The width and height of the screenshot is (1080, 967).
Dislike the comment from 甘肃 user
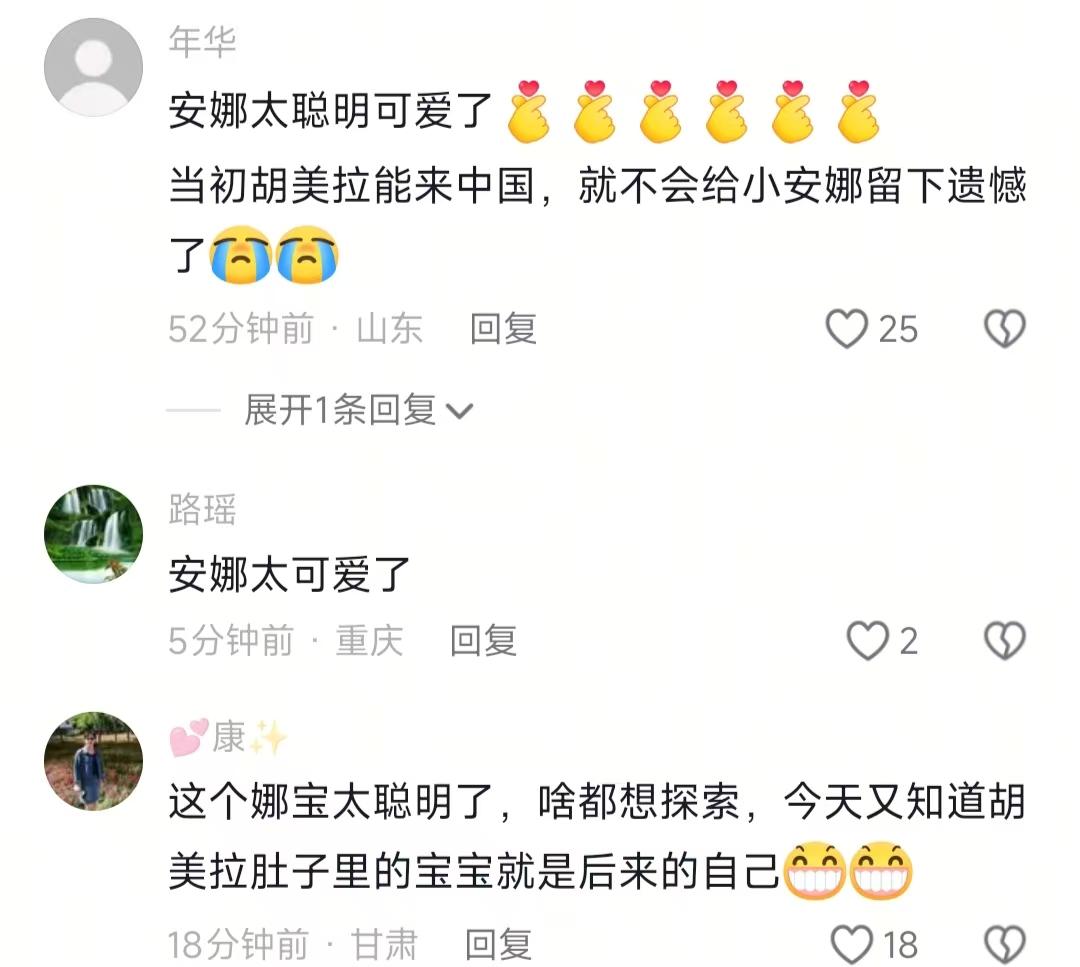pyautogui.click(x=1005, y=944)
